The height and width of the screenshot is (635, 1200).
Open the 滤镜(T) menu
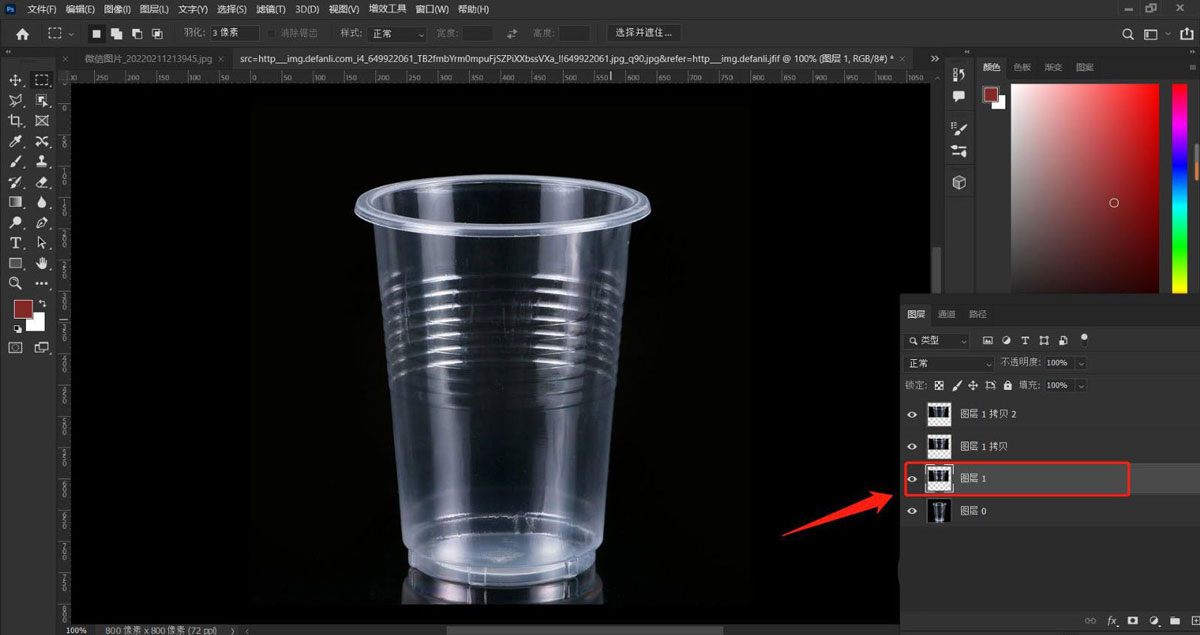[x=271, y=9]
